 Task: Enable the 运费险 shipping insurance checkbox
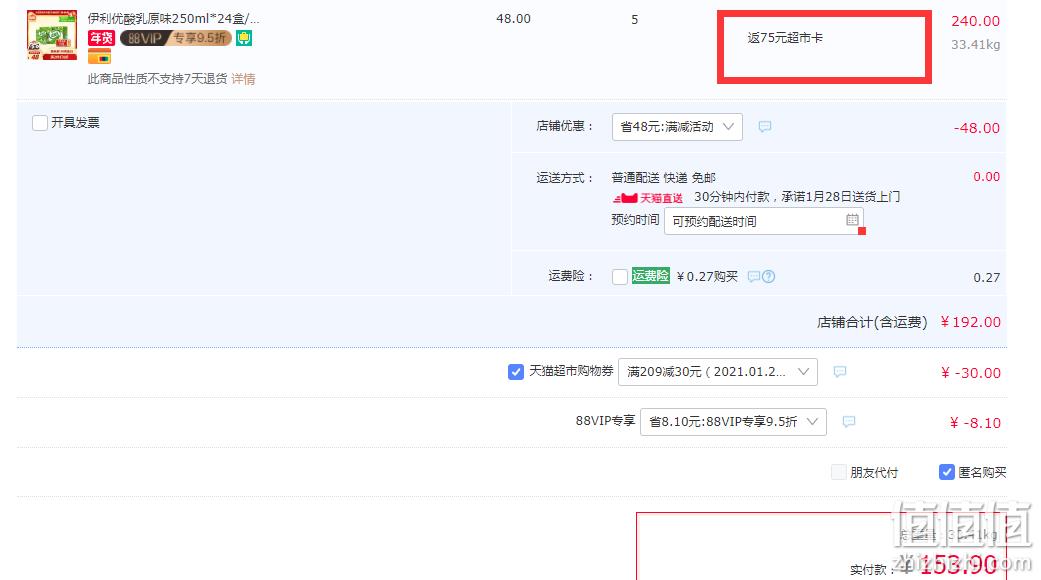click(619, 277)
